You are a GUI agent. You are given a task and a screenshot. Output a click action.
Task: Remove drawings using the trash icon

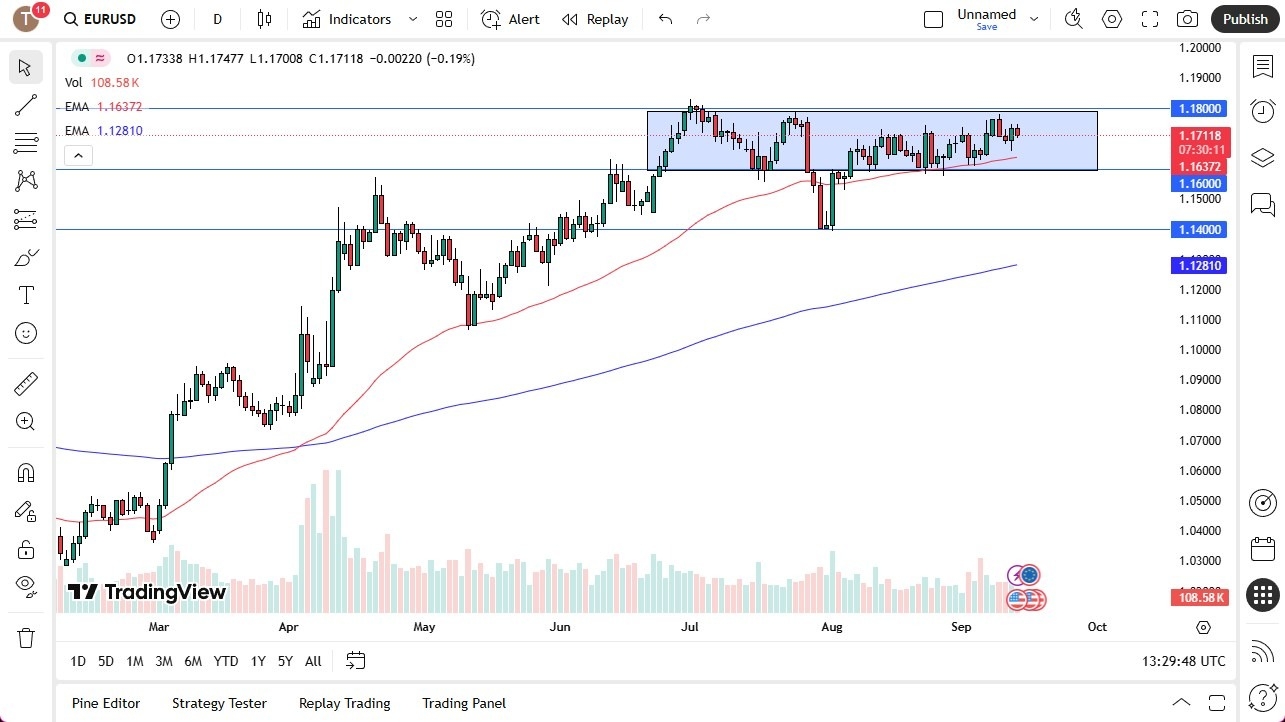[x=26, y=637]
